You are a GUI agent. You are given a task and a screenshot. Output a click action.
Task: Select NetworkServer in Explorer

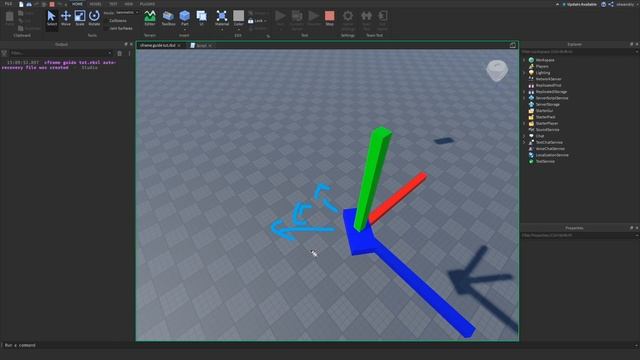point(548,79)
